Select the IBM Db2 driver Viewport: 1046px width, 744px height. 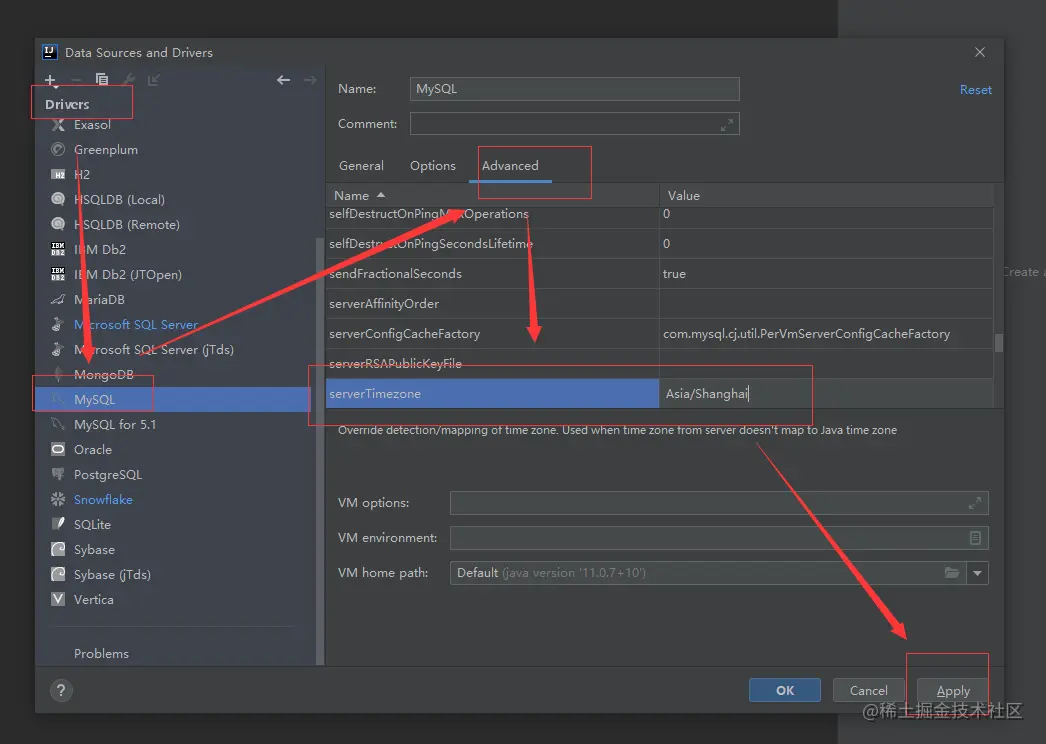99,250
